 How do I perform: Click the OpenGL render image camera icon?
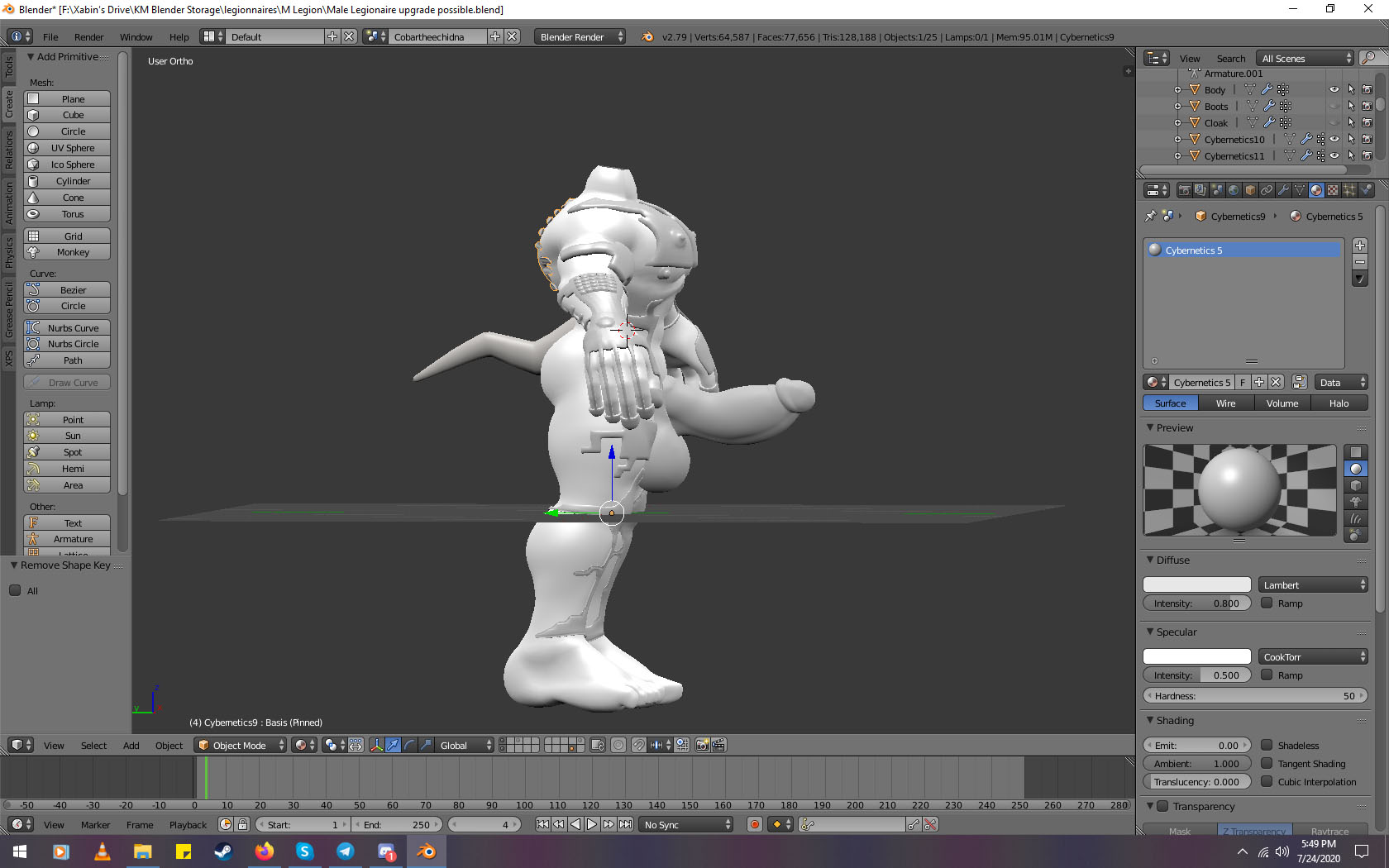703,745
